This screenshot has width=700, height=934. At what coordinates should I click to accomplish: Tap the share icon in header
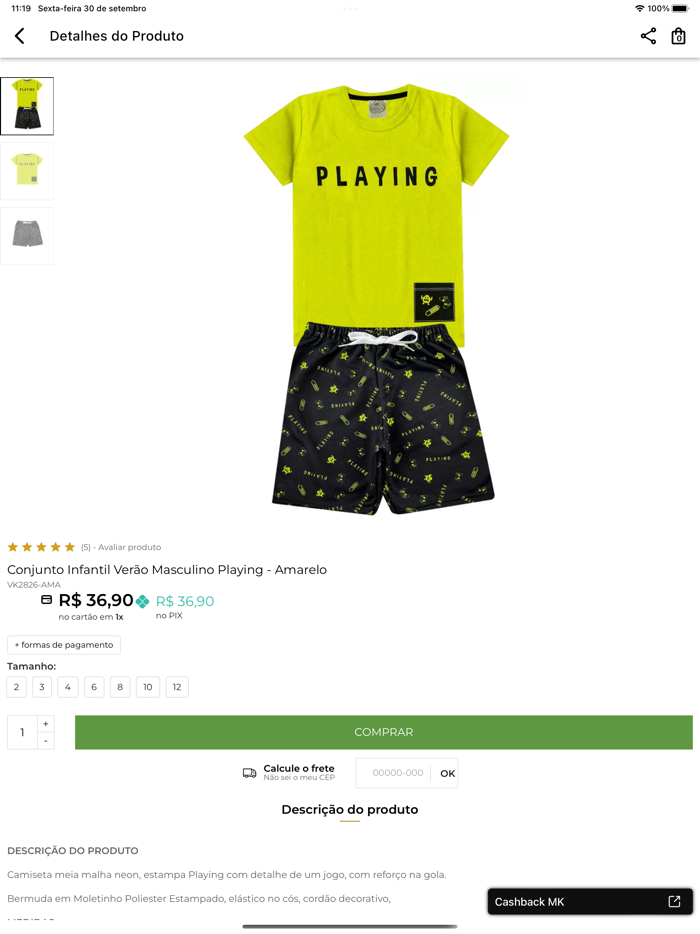(648, 36)
